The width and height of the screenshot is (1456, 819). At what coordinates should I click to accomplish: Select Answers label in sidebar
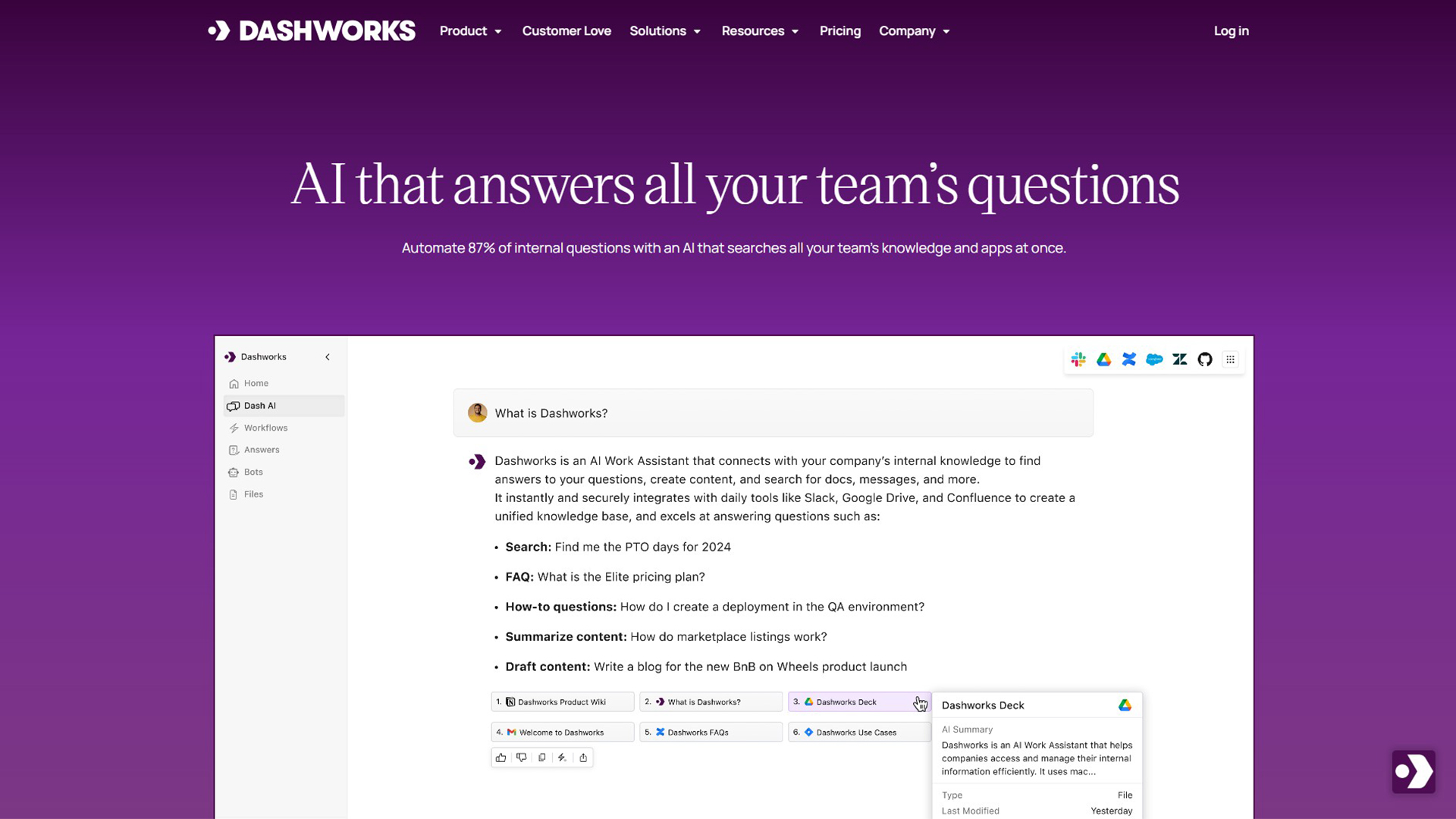tap(262, 450)
